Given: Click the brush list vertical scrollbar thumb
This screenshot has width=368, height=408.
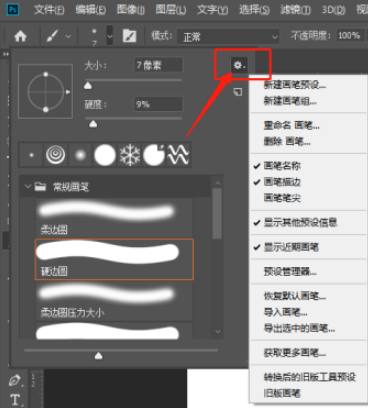Looking at the screenshot, I should 217,213.
